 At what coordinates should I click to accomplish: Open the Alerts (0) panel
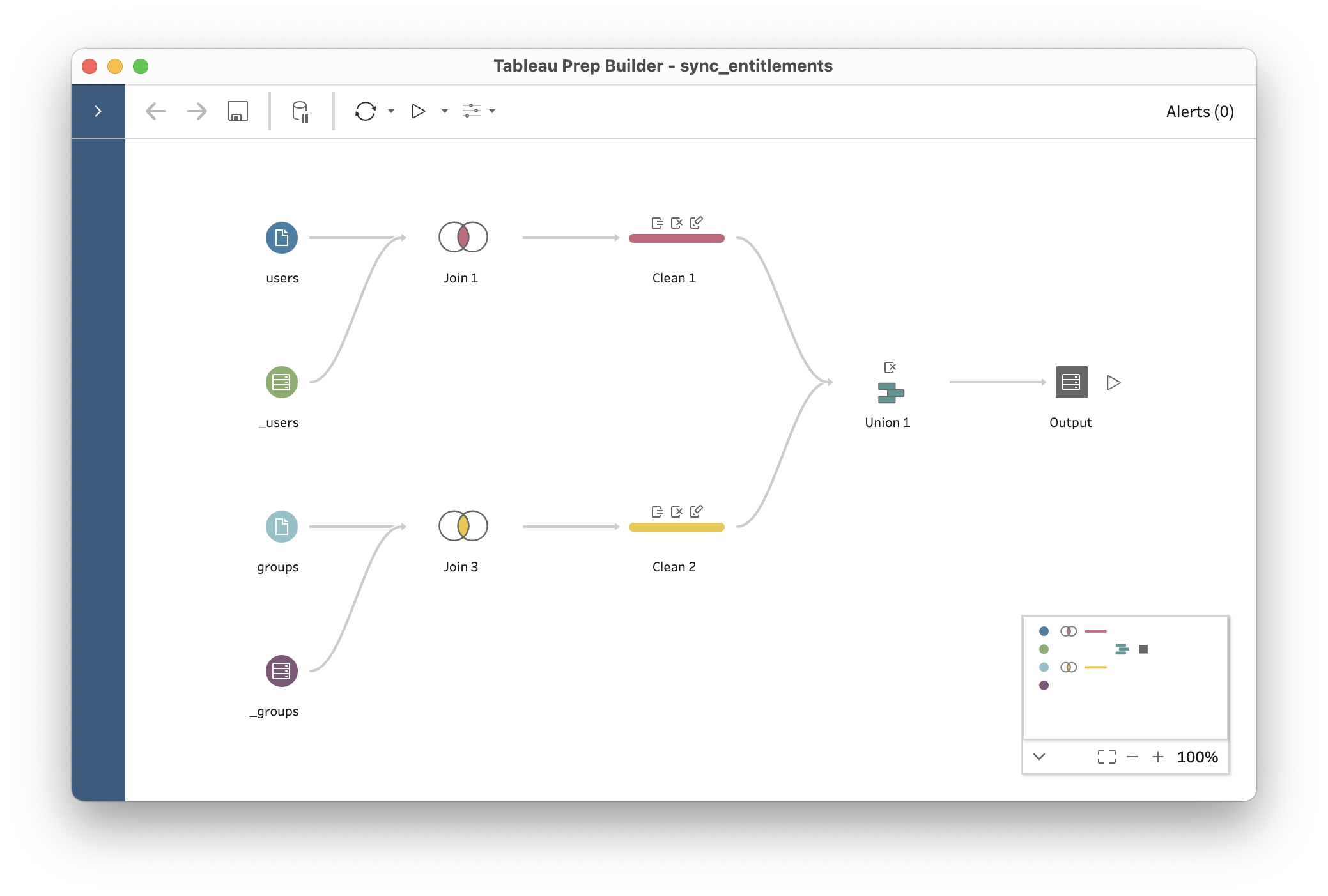[x=1200, y=111]
